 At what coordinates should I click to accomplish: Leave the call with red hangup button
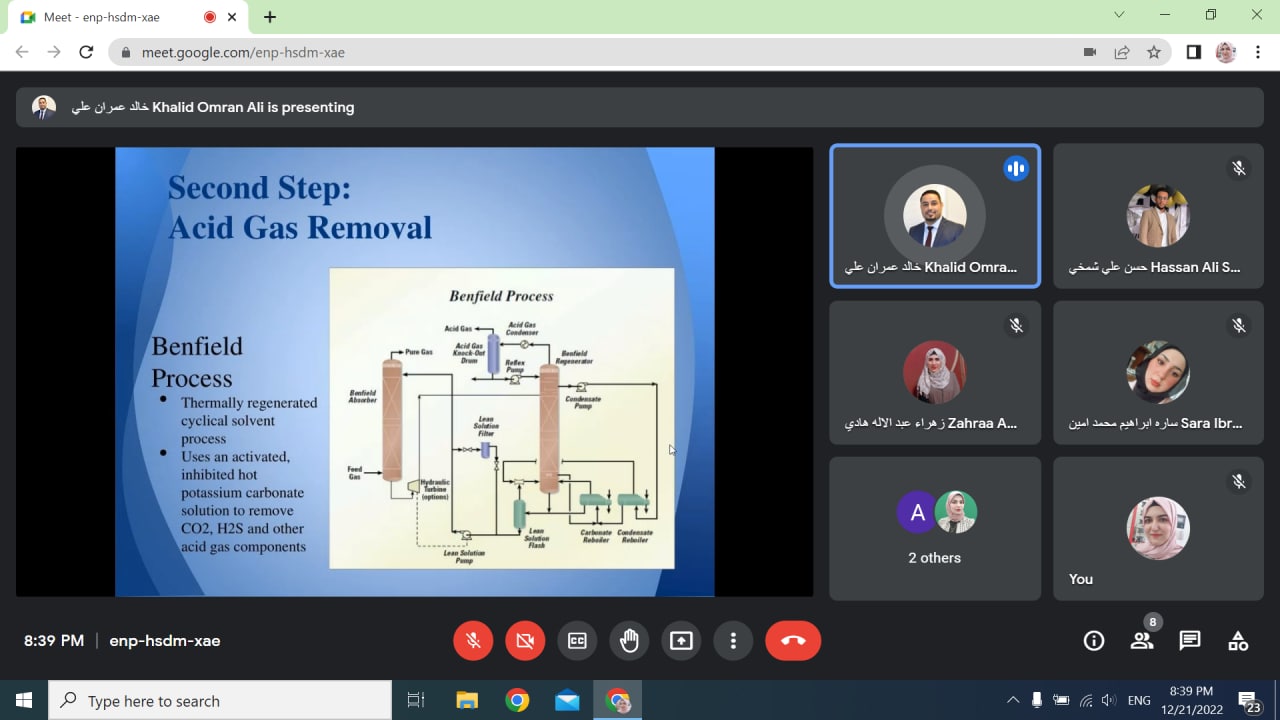[793, 641]
